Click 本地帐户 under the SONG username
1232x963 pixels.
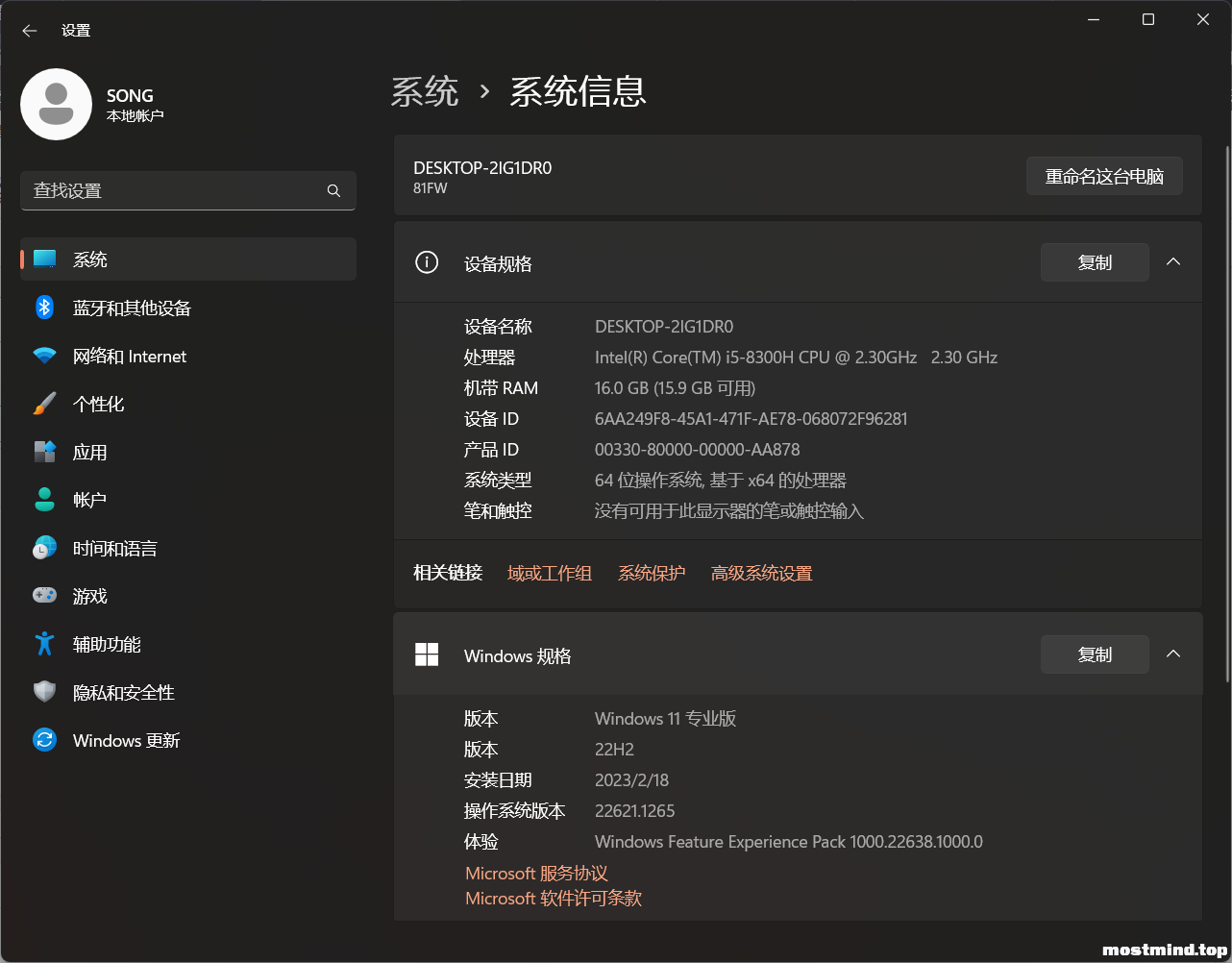click(136, 116)
